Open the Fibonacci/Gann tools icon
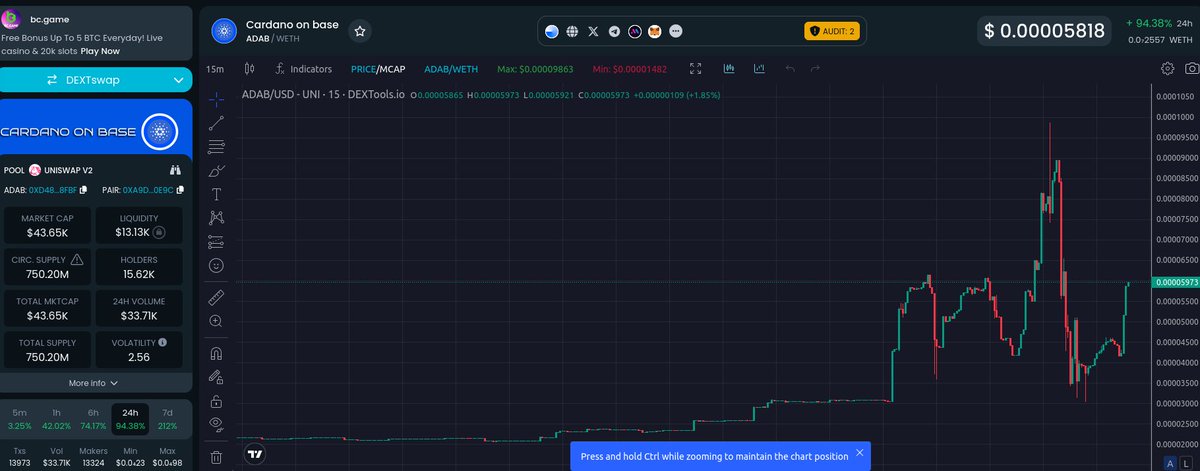 [x=216, y=146]
